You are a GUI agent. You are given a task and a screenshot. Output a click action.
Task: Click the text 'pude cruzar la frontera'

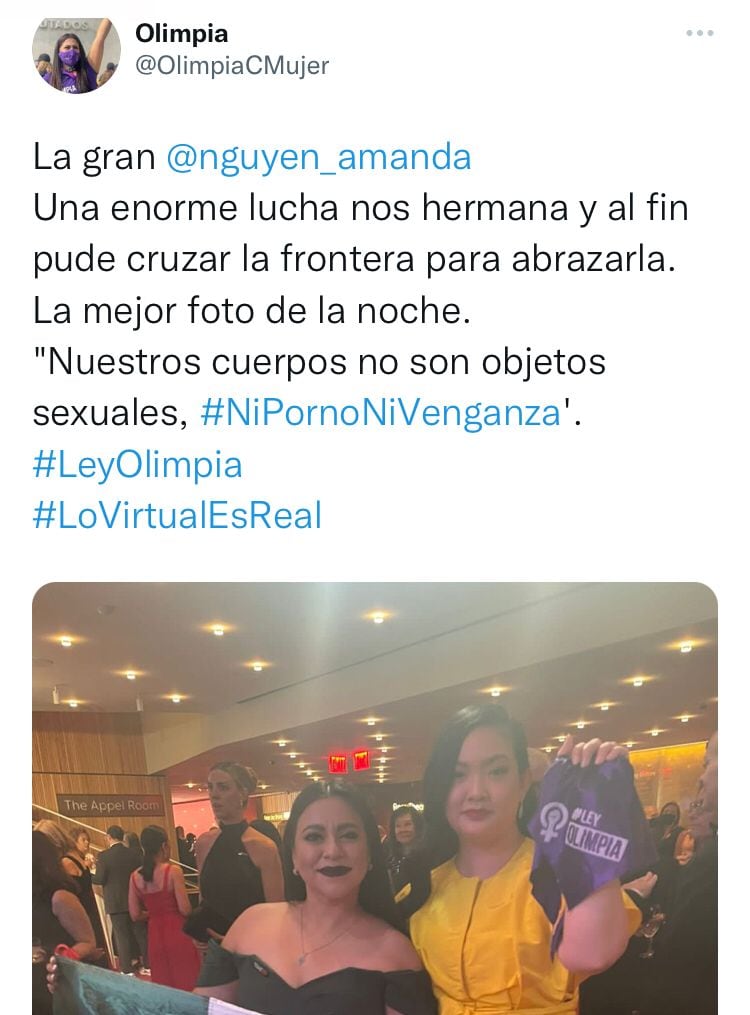tap(223, 260)
